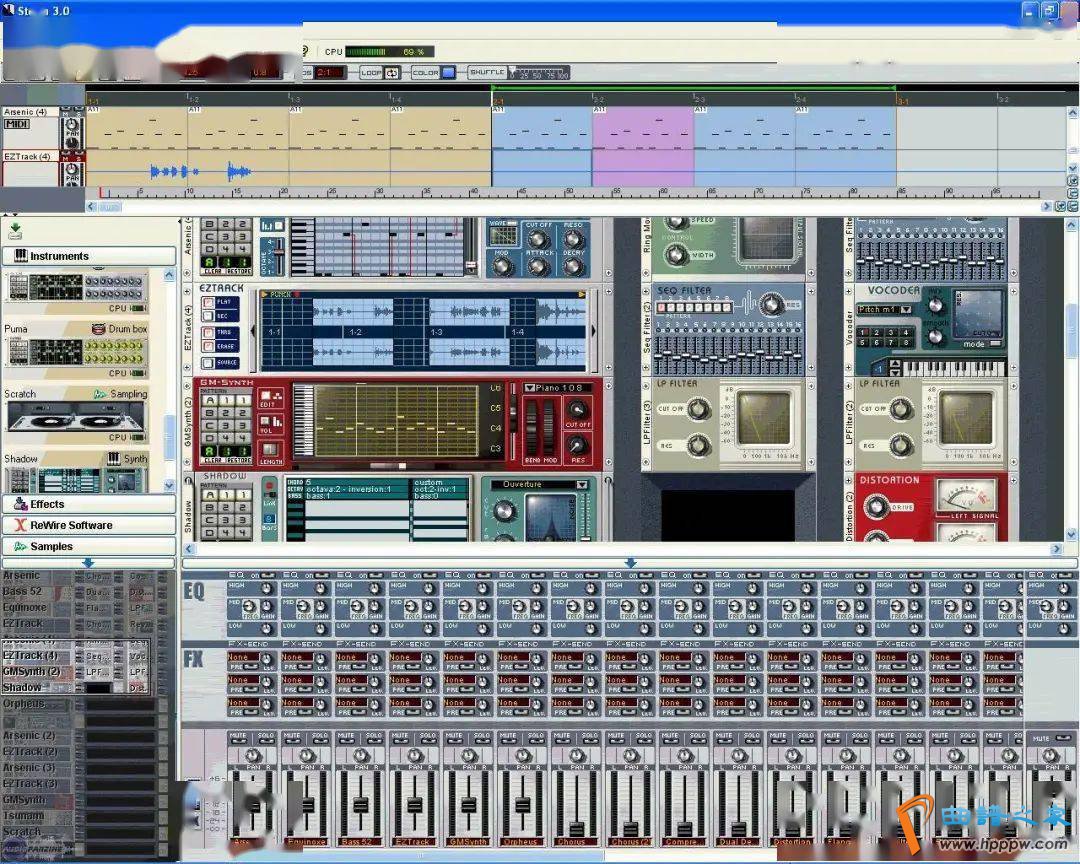Click the ReWire Software button
Image resolution: width=1080 pixels, height=864 pixels.
point(88,525)
